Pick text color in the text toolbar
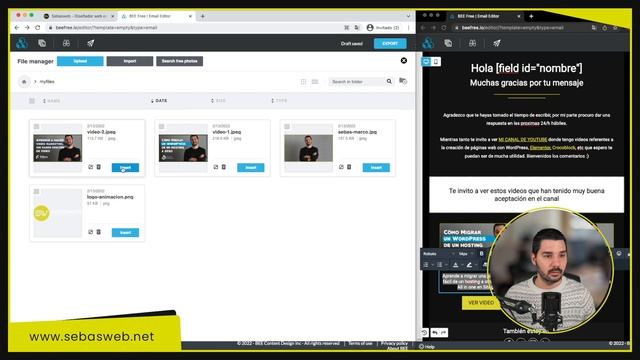Image resolution: width=640 pixels, height=360 pixels. [456, 265]
